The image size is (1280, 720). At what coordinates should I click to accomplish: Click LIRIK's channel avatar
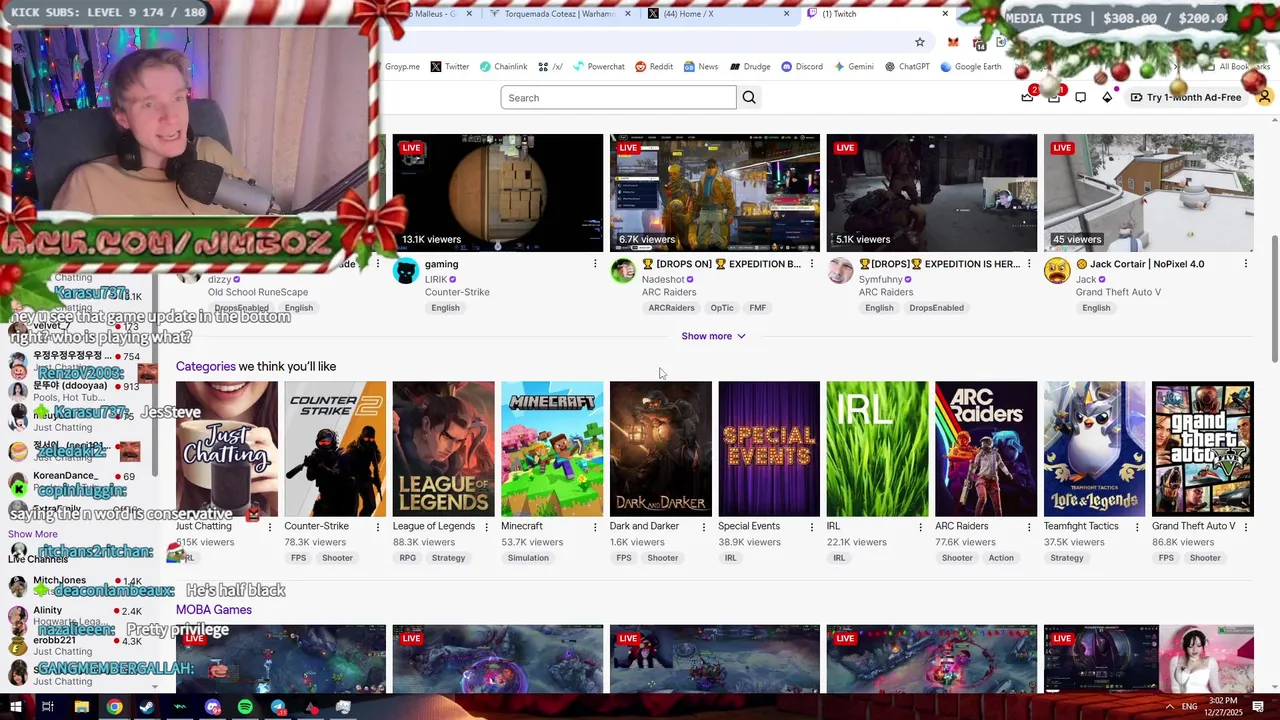click(x=406, y=271)
